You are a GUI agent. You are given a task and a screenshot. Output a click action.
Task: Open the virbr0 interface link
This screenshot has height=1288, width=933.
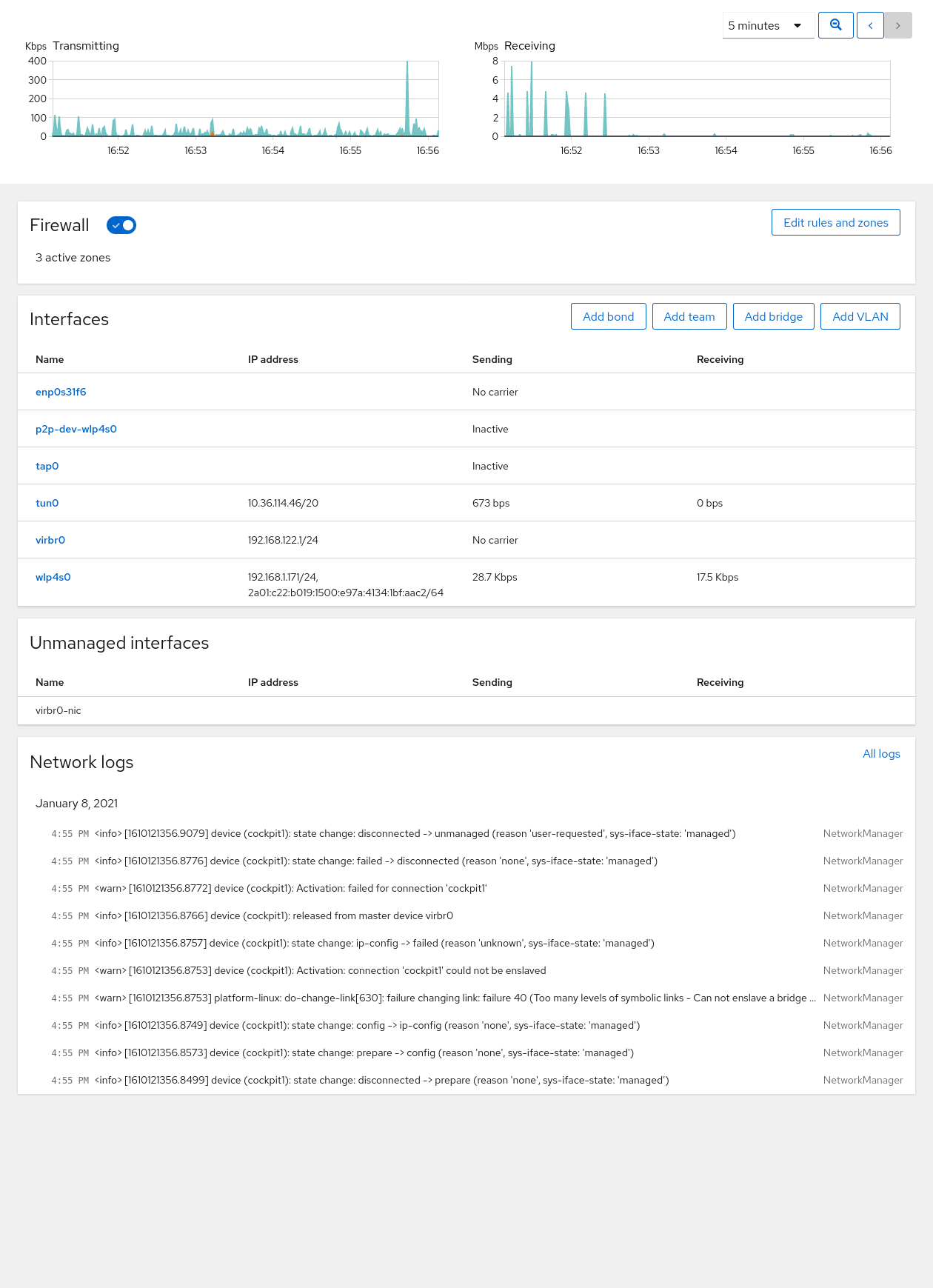(50, 540)
